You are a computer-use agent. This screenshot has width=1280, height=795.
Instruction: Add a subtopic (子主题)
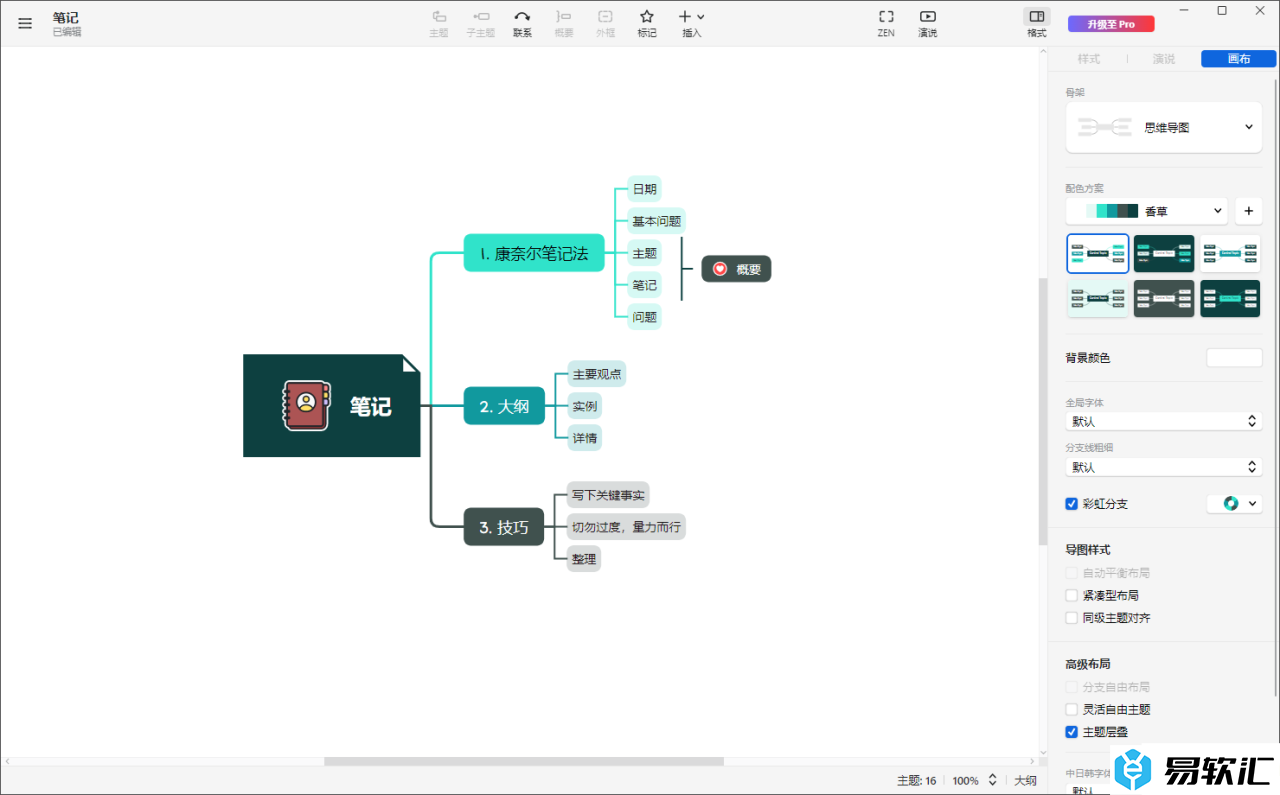pos(480,24)
